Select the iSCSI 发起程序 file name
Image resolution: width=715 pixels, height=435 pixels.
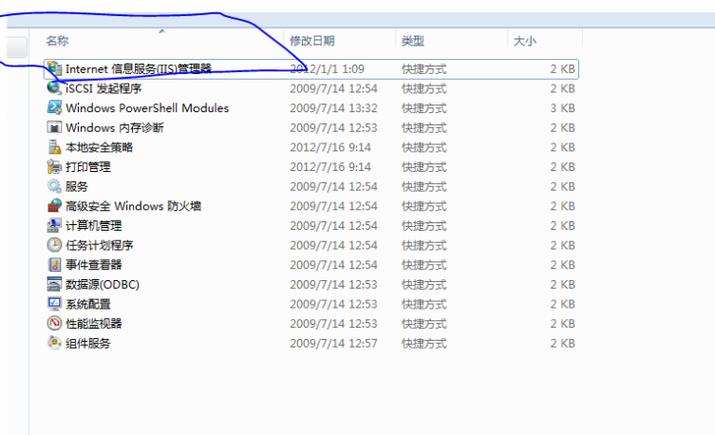coord(104,88)
